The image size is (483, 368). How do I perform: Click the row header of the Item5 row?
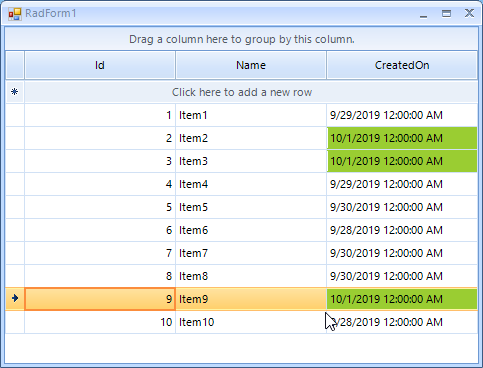[x=15, y=207]
